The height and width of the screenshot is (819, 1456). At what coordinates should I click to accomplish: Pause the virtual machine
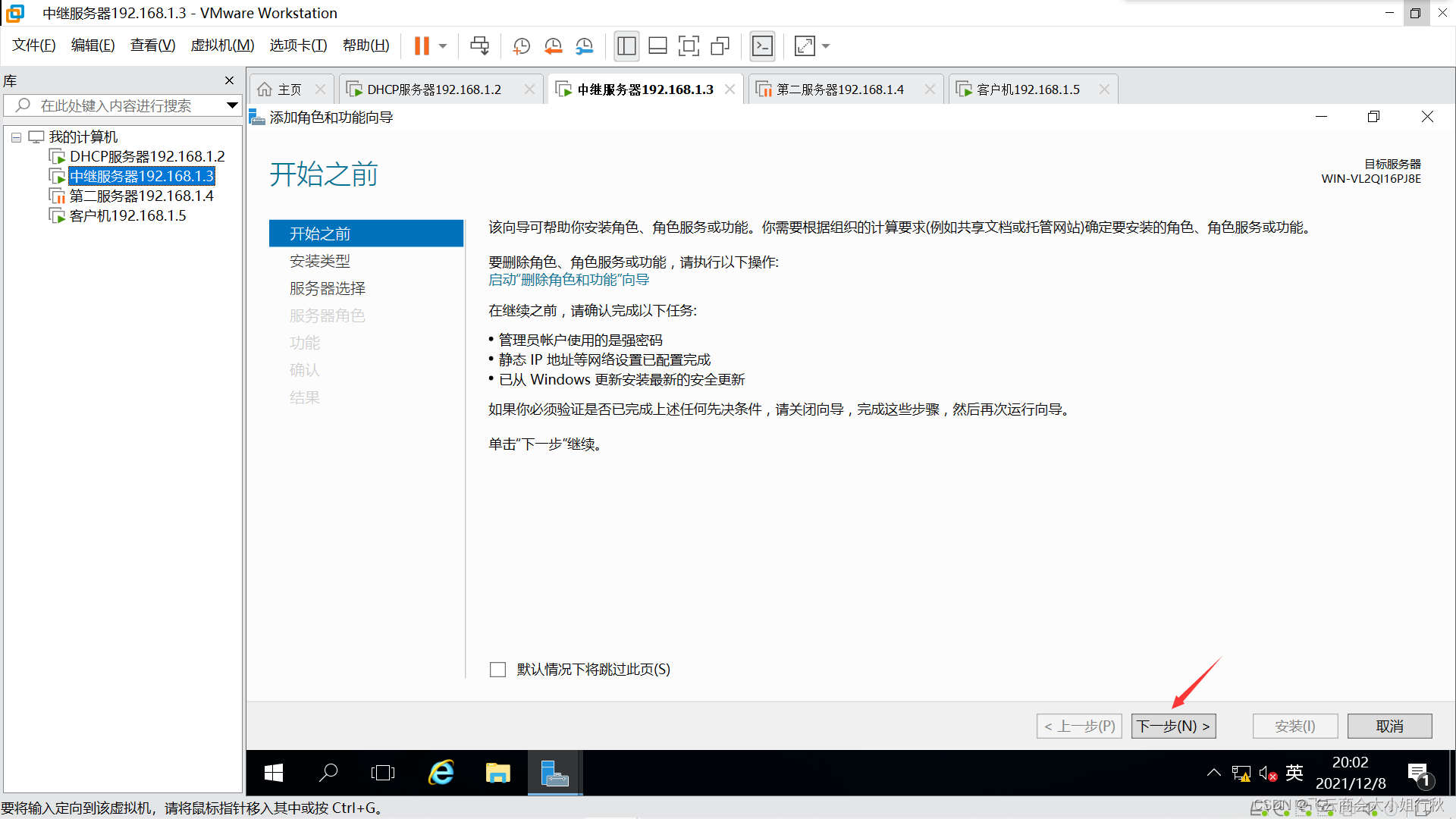point(422,46)
